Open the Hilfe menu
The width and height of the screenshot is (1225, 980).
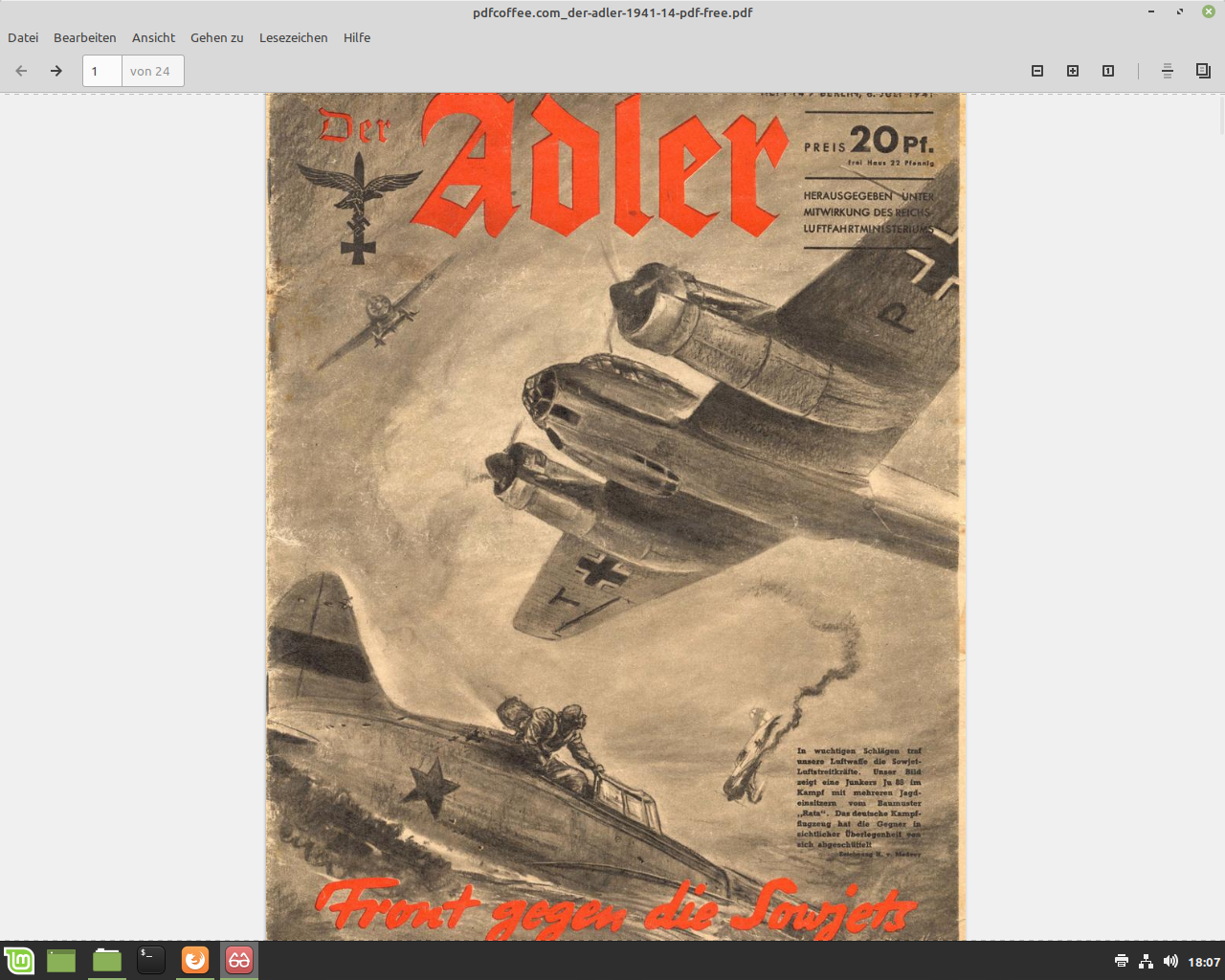357,37
